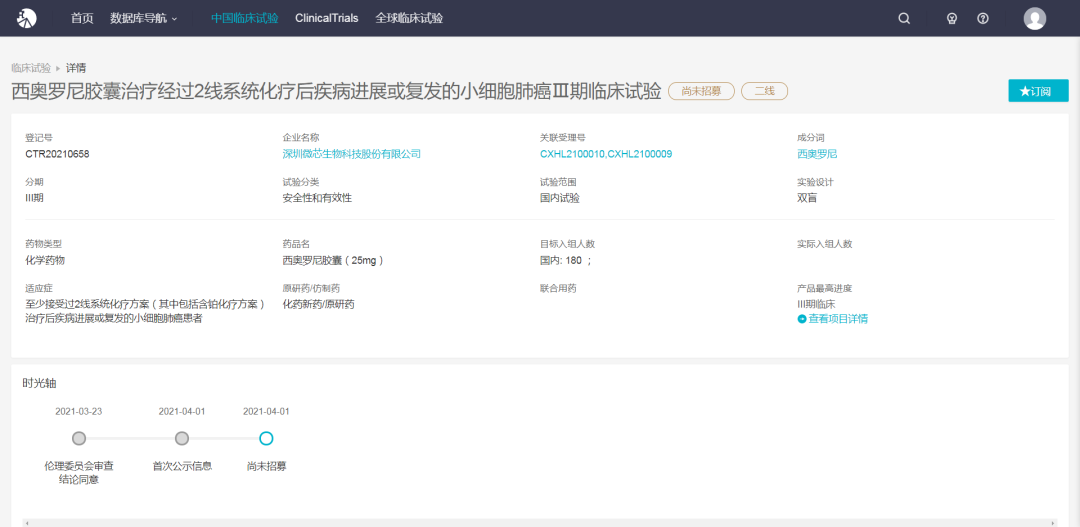Open company link 深圳微芯生物科技股份有限公司
This screenshot has height=527, width=1080.
point(351,154)
